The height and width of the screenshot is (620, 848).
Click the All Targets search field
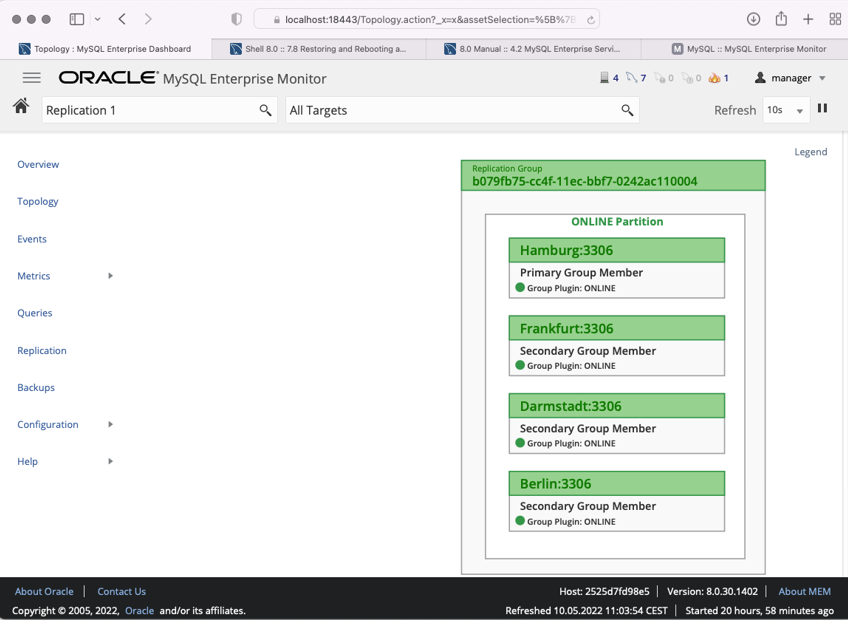click(x=462, y=110)
